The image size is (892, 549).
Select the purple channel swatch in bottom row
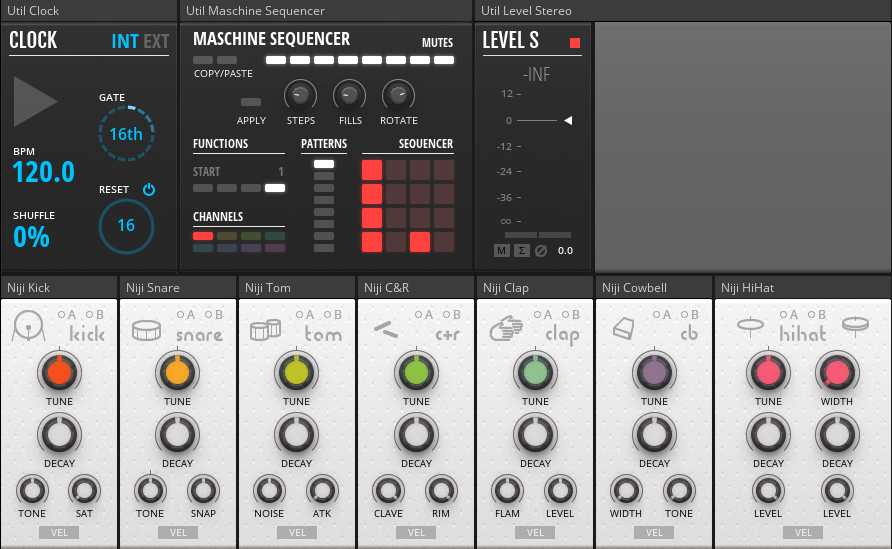click(251, 248)
